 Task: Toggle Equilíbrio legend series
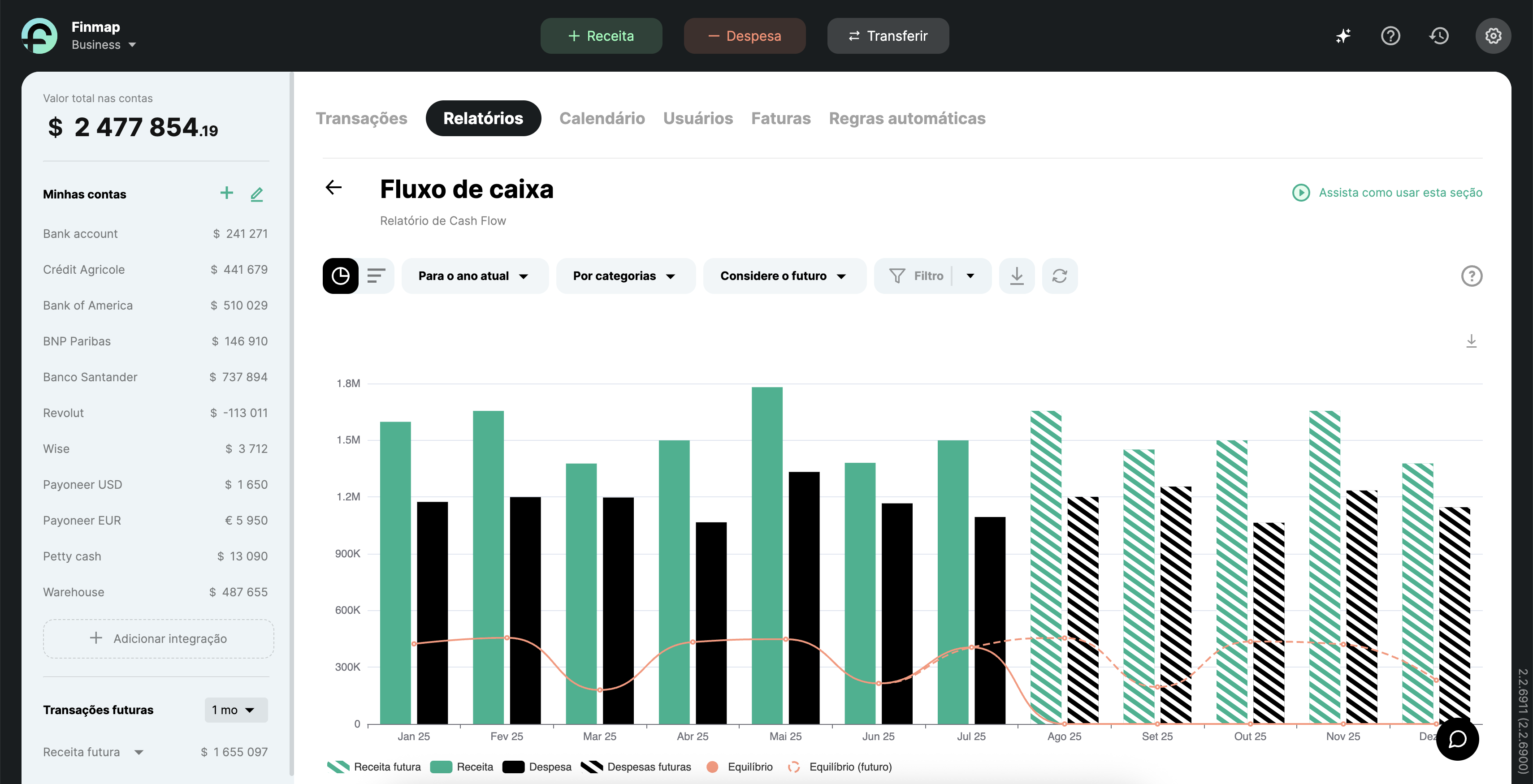pos(739,767)
